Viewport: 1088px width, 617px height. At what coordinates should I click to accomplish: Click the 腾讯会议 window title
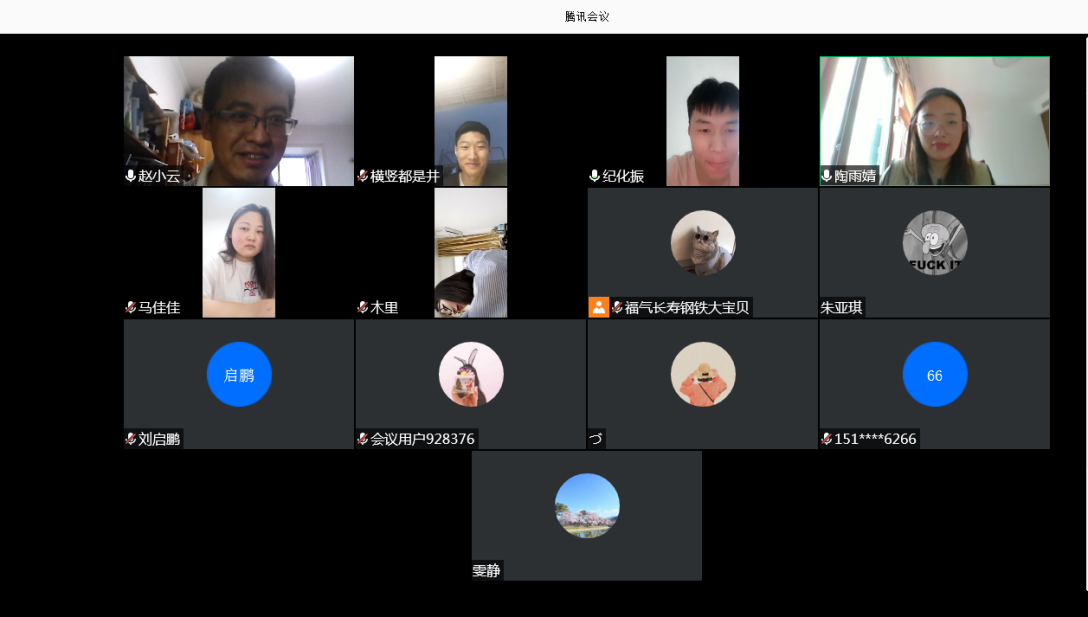[x=587, y=16]
